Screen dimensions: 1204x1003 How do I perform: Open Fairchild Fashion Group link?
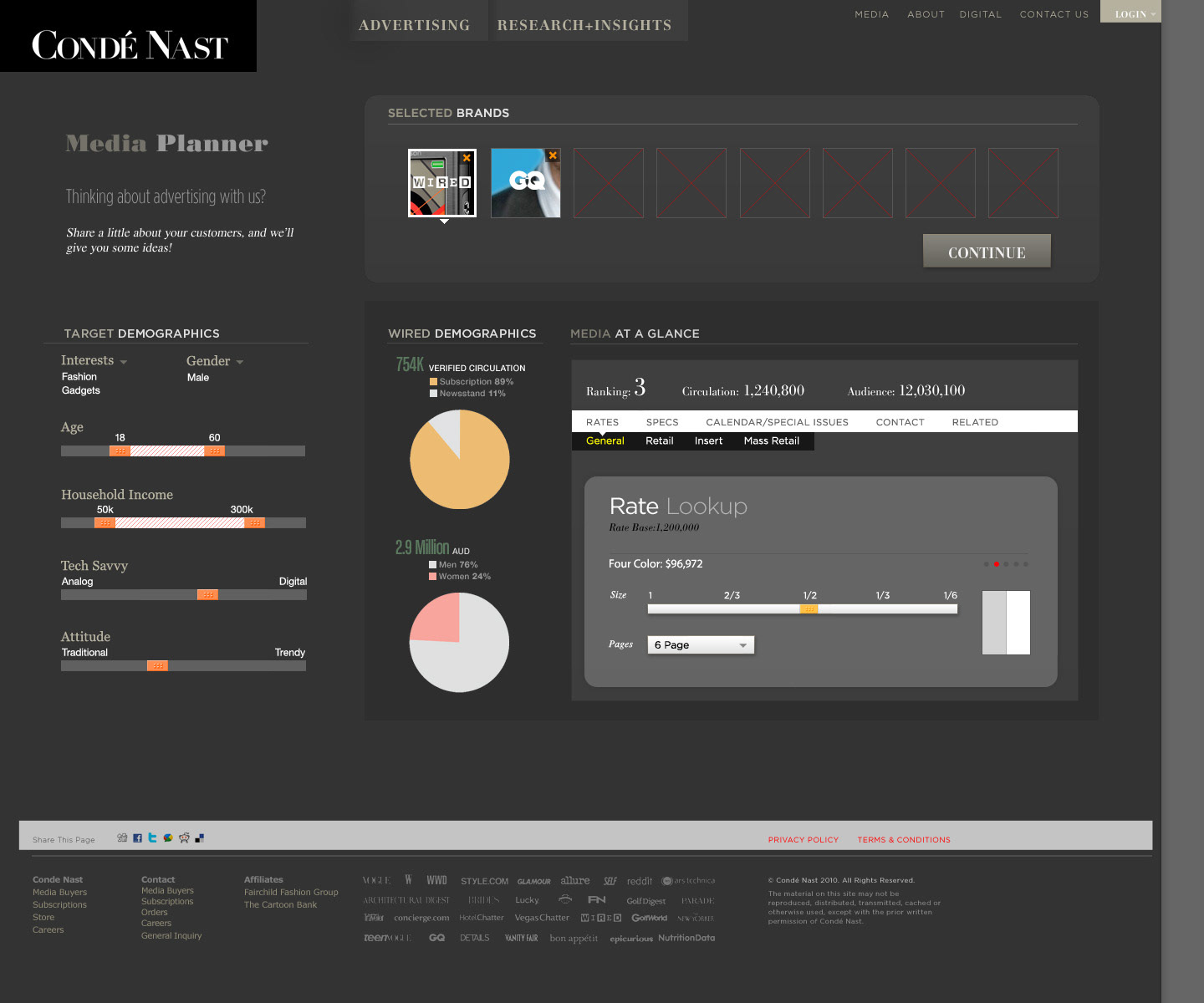tap(291, 892)
